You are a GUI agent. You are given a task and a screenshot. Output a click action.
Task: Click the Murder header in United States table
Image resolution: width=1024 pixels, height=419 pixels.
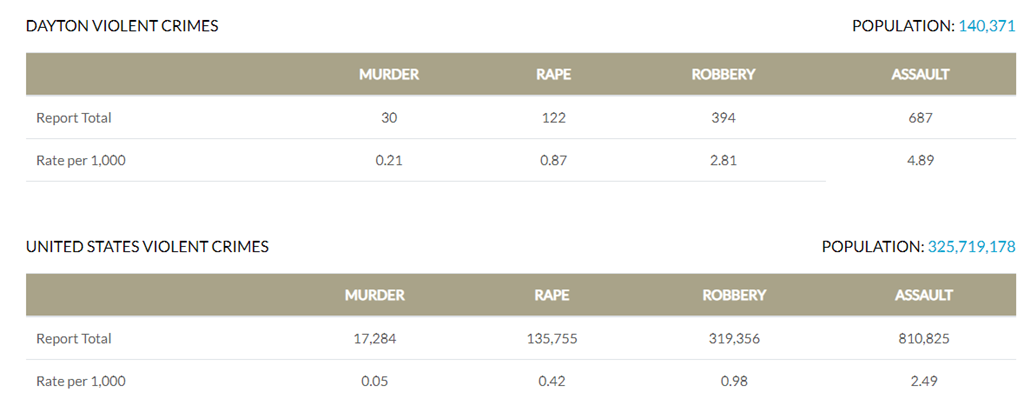pyautogui.click(x=375, y=295)
